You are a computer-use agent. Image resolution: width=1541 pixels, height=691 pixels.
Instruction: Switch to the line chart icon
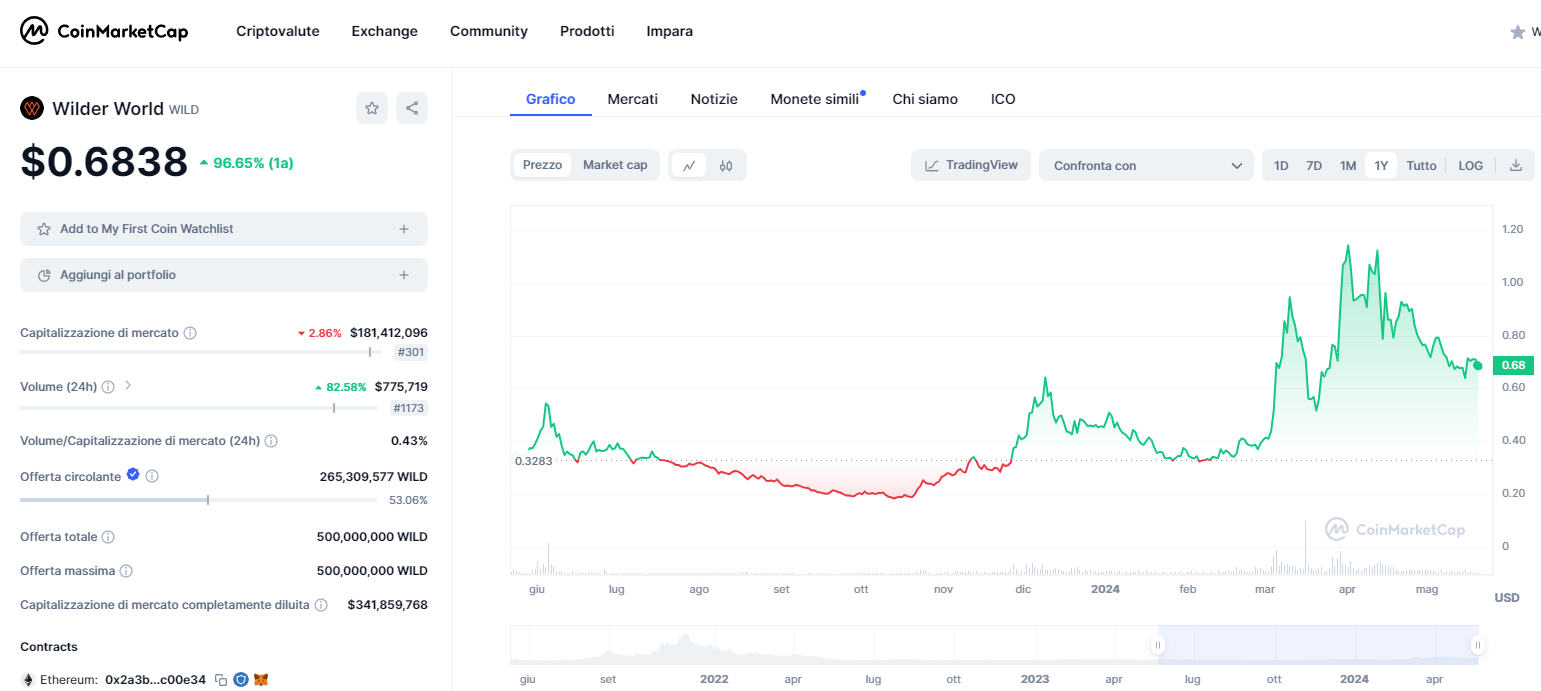(x=689, y=165)
